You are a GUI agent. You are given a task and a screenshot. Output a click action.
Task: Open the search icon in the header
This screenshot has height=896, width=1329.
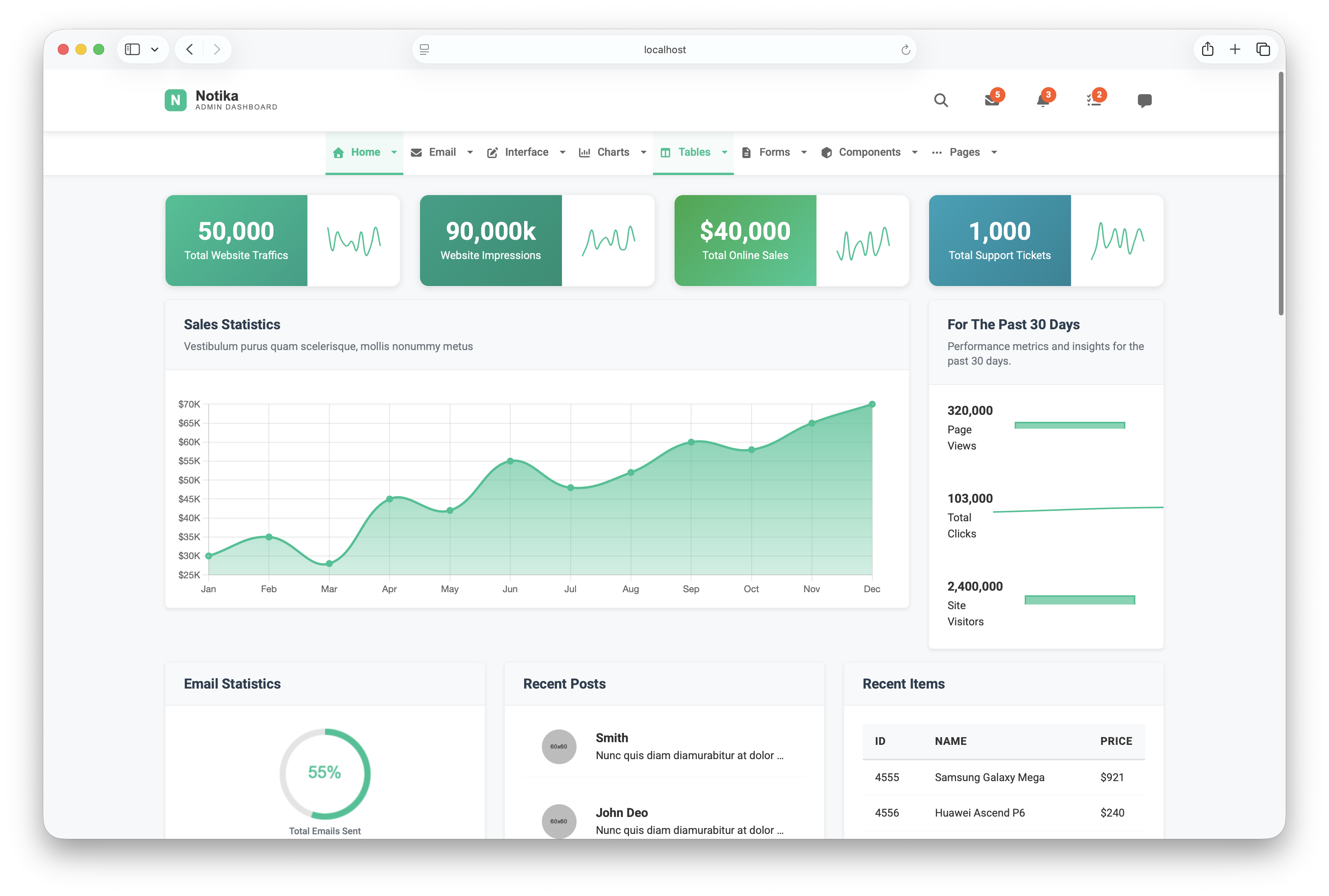tap(941, 100)
